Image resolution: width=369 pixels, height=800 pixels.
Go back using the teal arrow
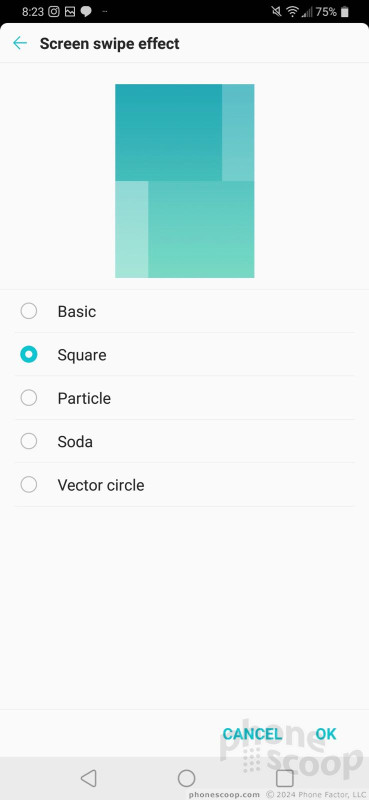point(20,43)
